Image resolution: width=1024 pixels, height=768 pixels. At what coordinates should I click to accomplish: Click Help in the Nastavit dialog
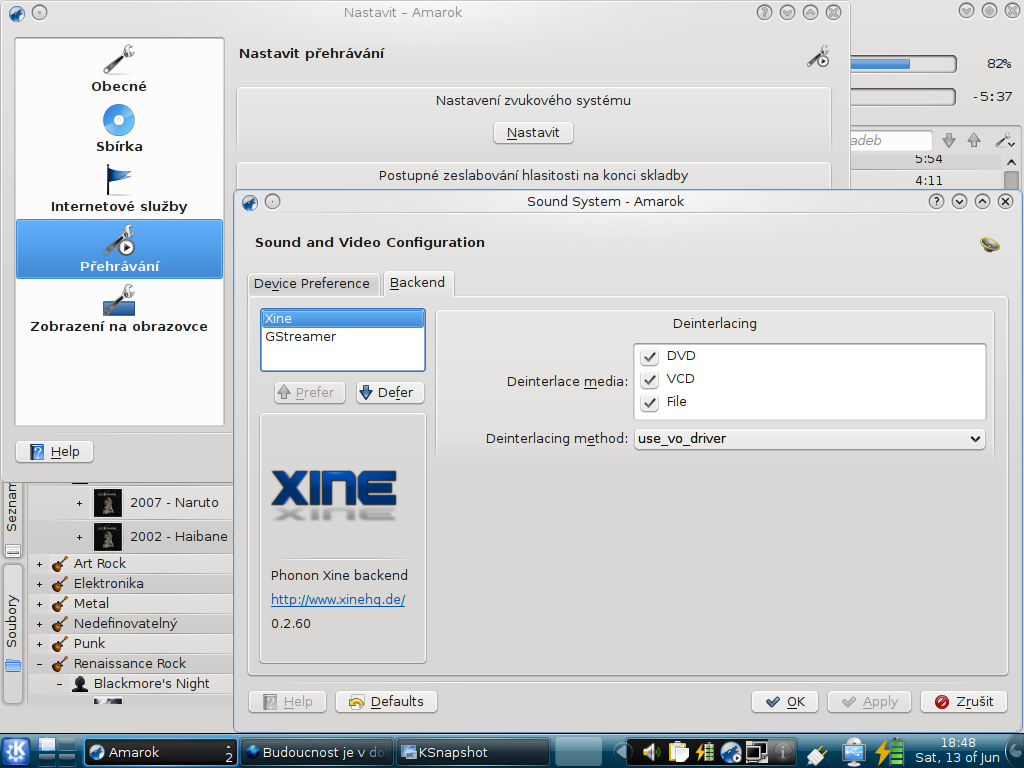click(x=54, y=452)
